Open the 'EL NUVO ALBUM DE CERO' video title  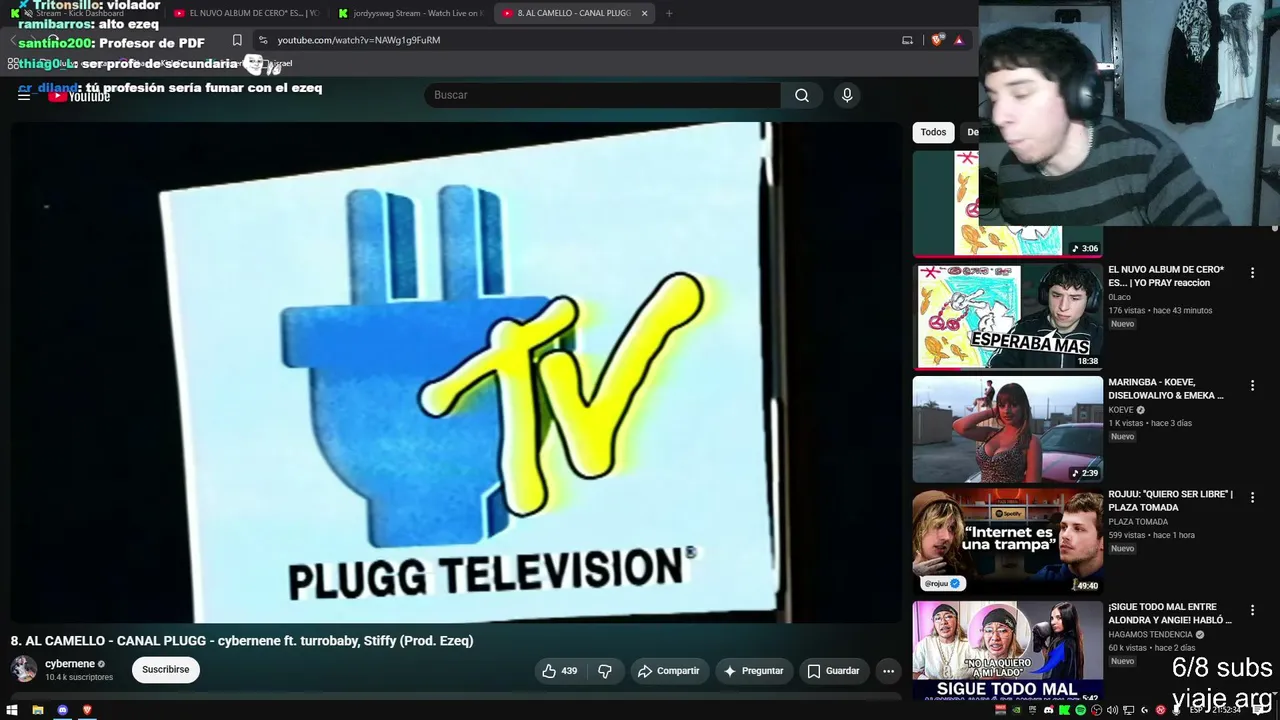tap(1166, 276)
